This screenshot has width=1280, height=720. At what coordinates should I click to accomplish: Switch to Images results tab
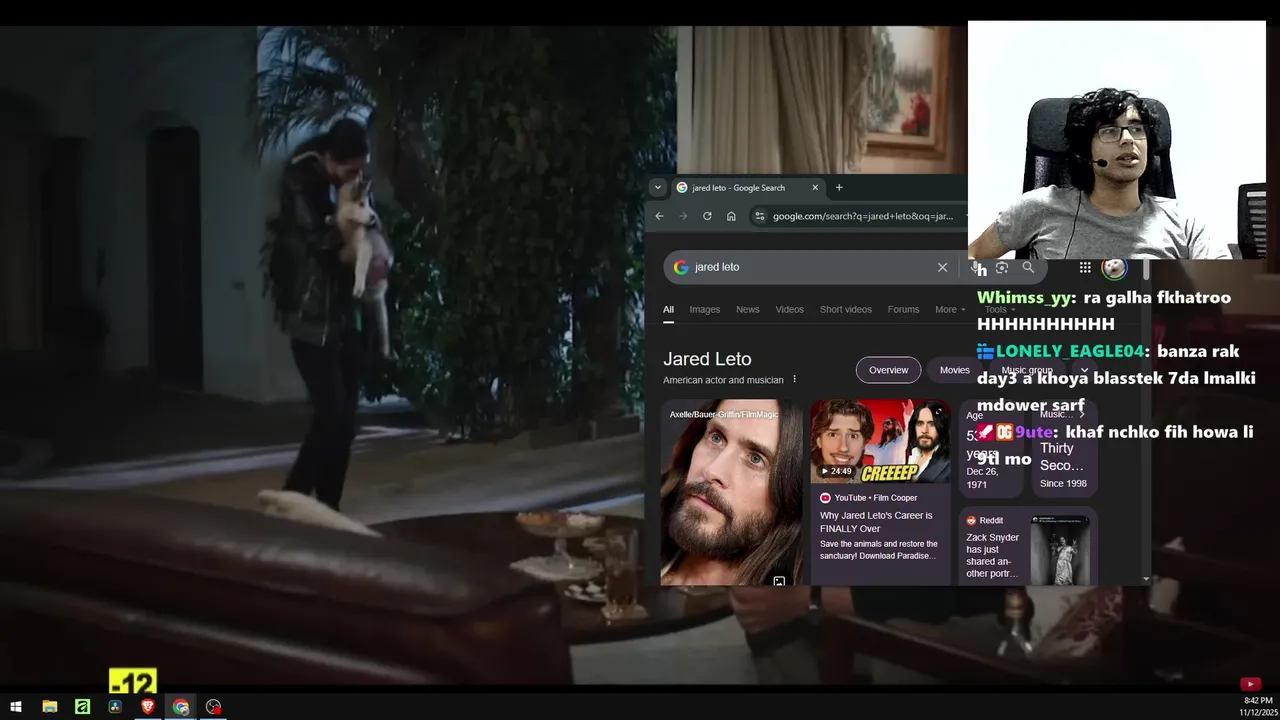(704, 310)
